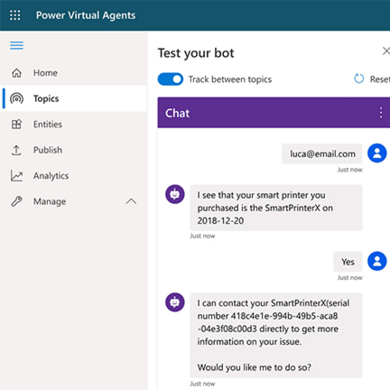
Task: Disable Track between topics switch
Action: [170, 79]
